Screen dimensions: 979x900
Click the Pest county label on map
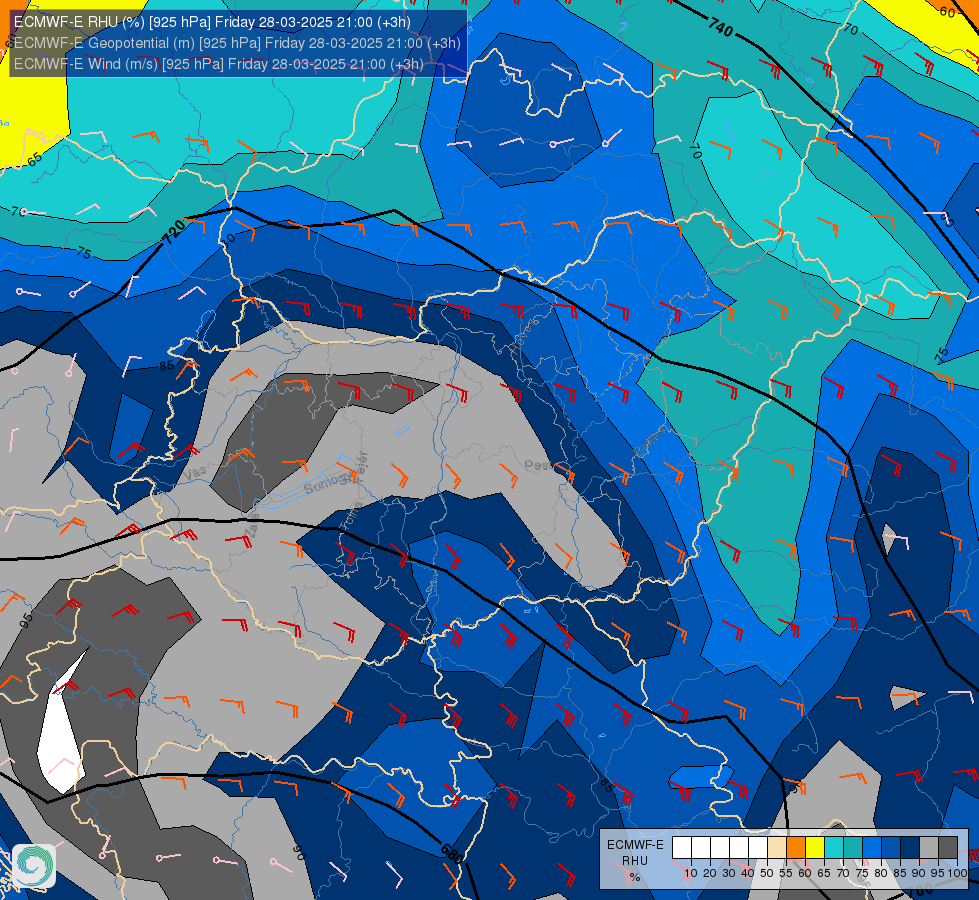tap(538, 465)
